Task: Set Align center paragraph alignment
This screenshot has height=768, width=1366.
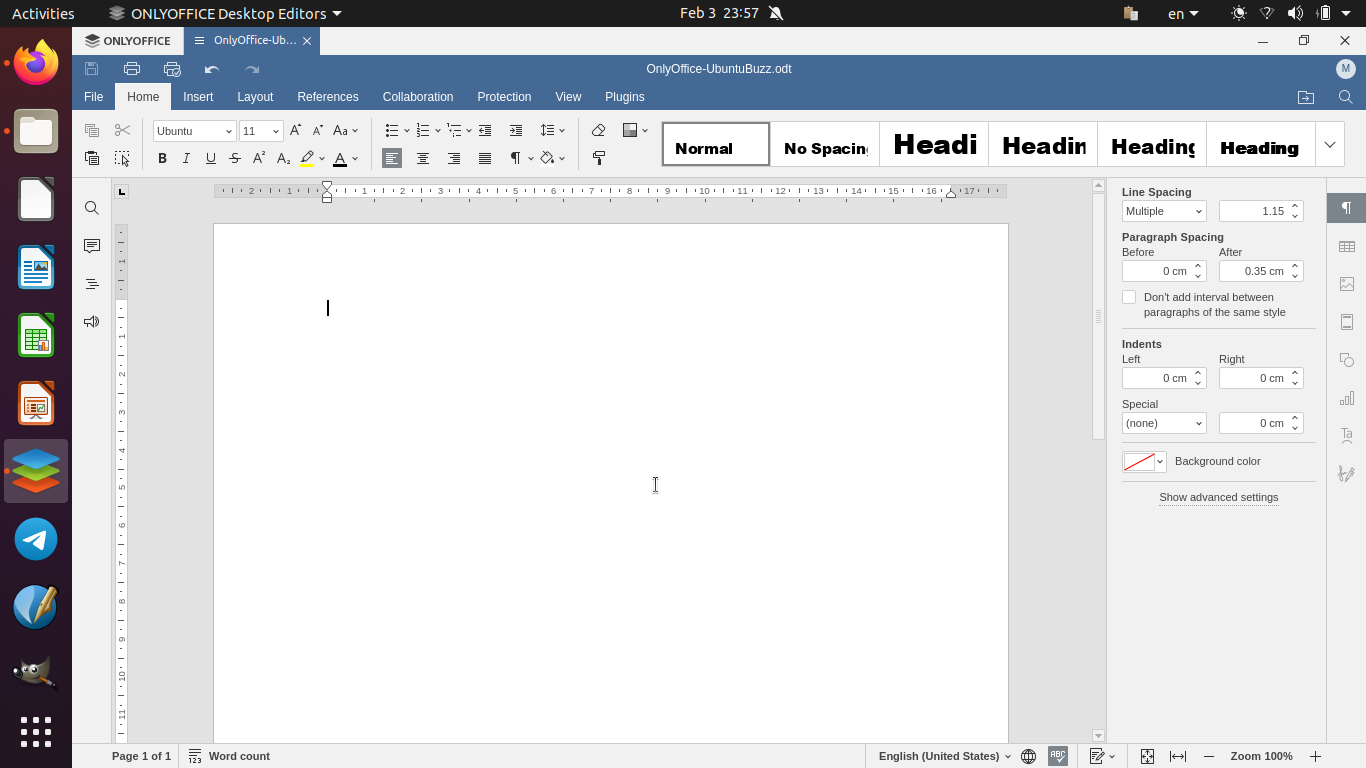Action: click(x=423, y=158)
